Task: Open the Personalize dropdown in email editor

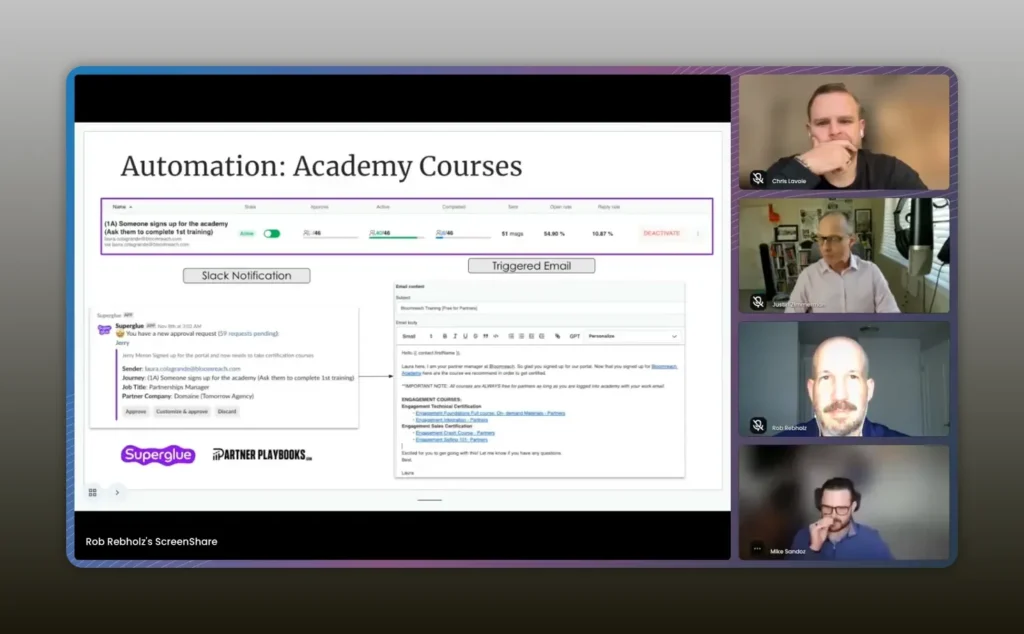Action: point(632,336)
